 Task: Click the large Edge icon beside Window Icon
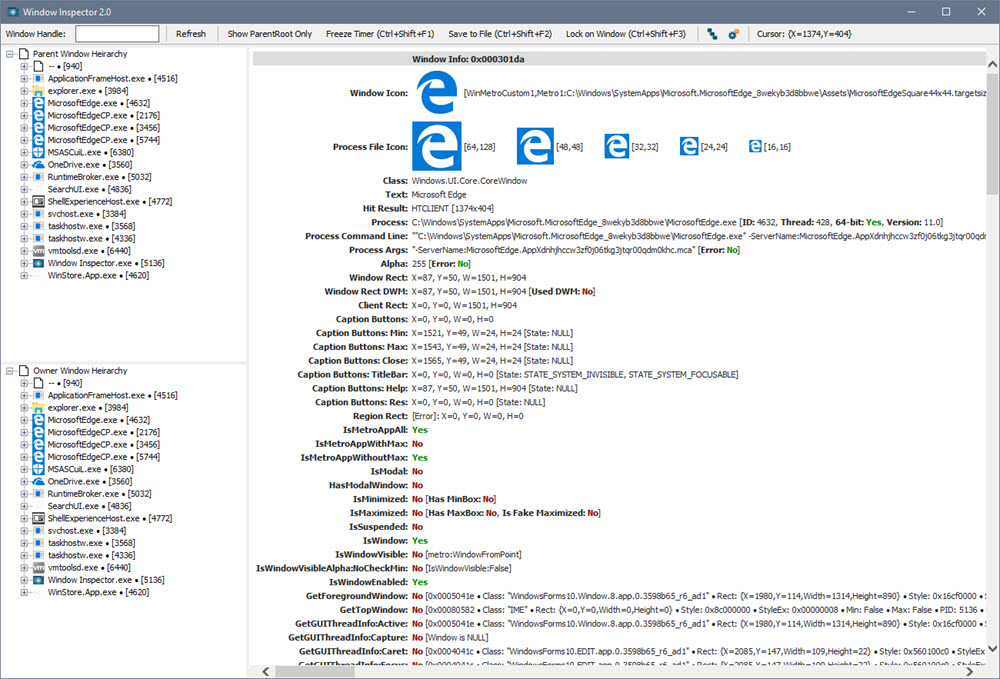coord(436,92)
